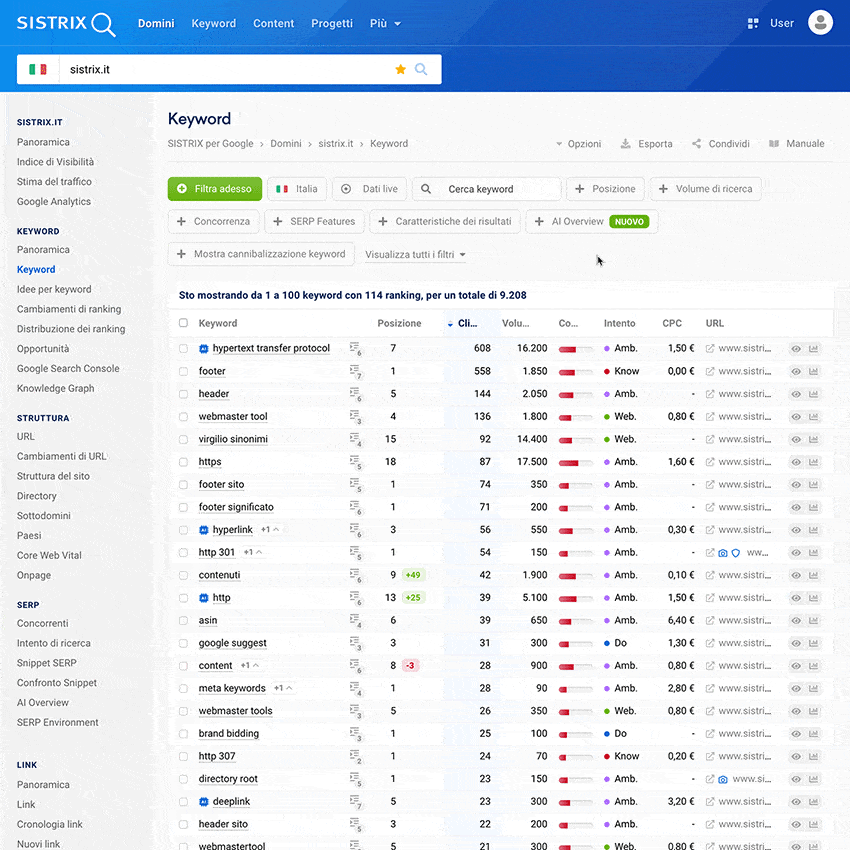Expand the +1 rankings for content keyword

tap(250, 666)
